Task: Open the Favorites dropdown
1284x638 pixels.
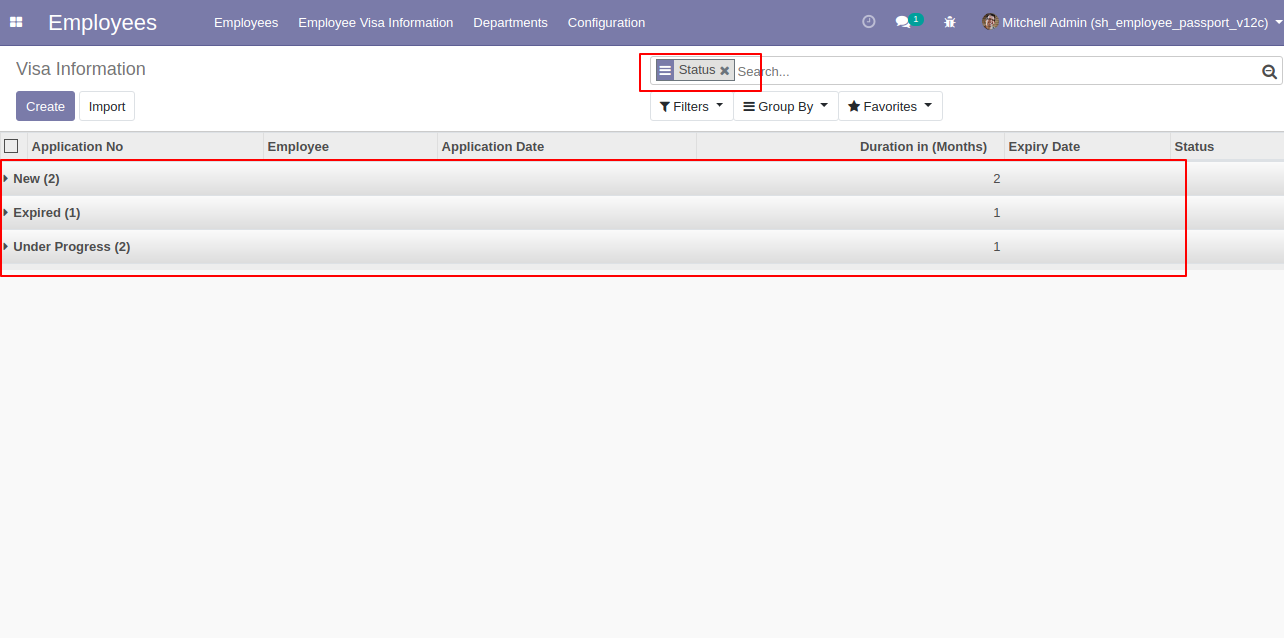Action: coord(890,106)
